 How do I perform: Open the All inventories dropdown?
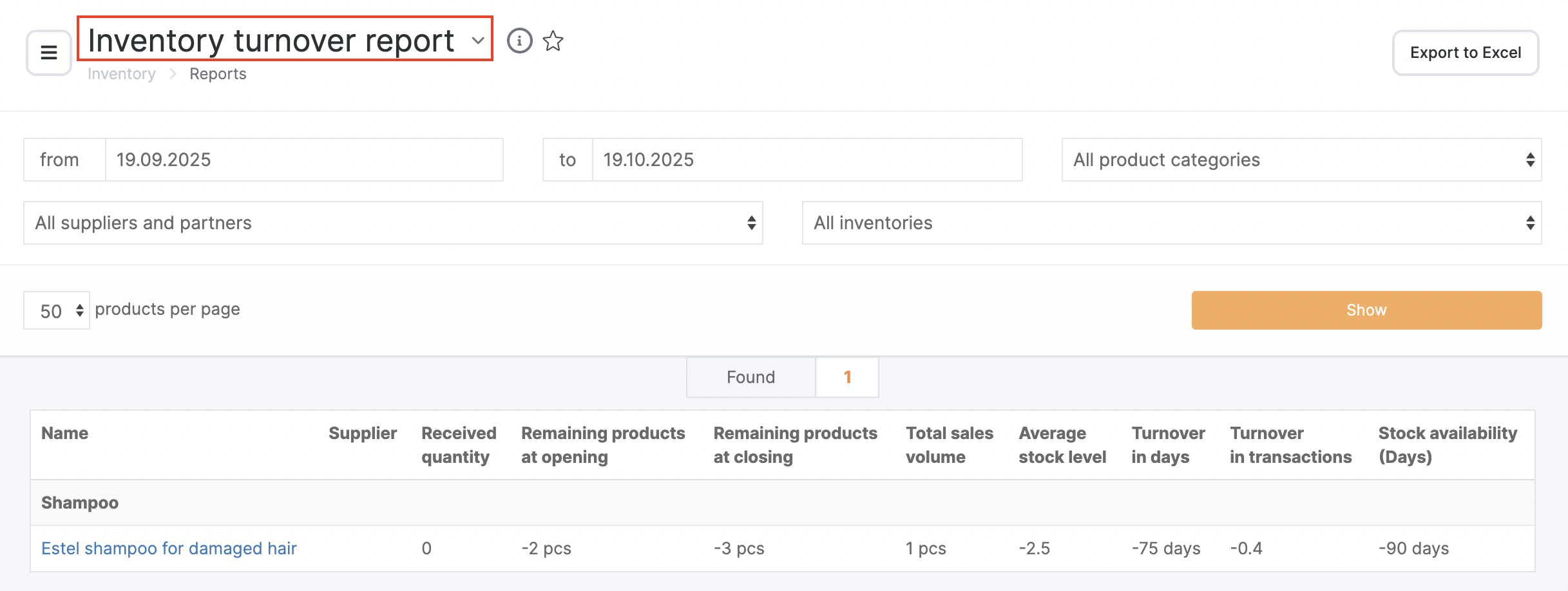click(x=1171, y=223)
